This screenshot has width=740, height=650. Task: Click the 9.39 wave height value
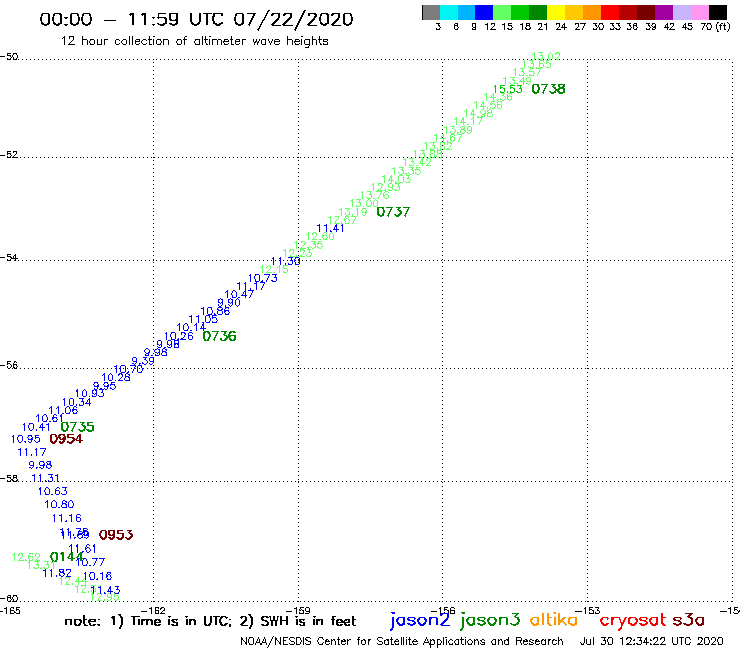point(143,361)
